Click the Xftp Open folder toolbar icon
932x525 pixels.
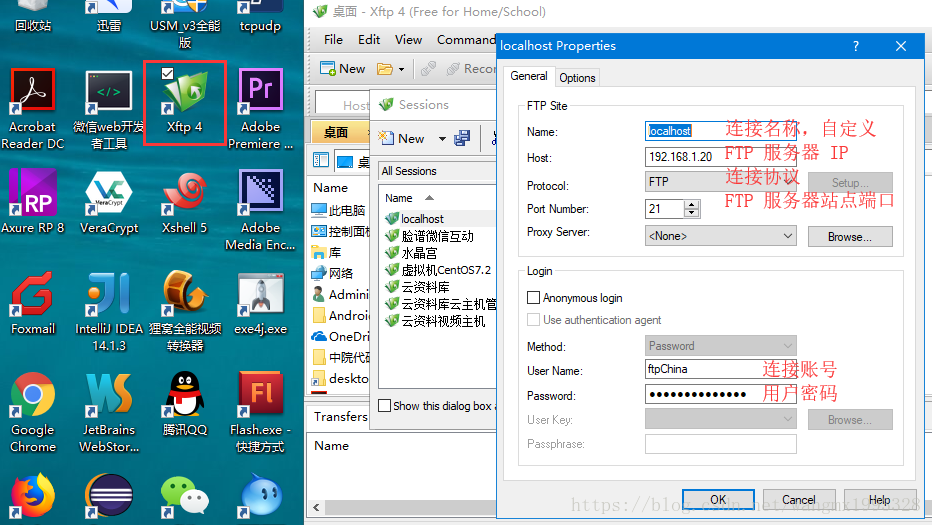pos(385,69)
